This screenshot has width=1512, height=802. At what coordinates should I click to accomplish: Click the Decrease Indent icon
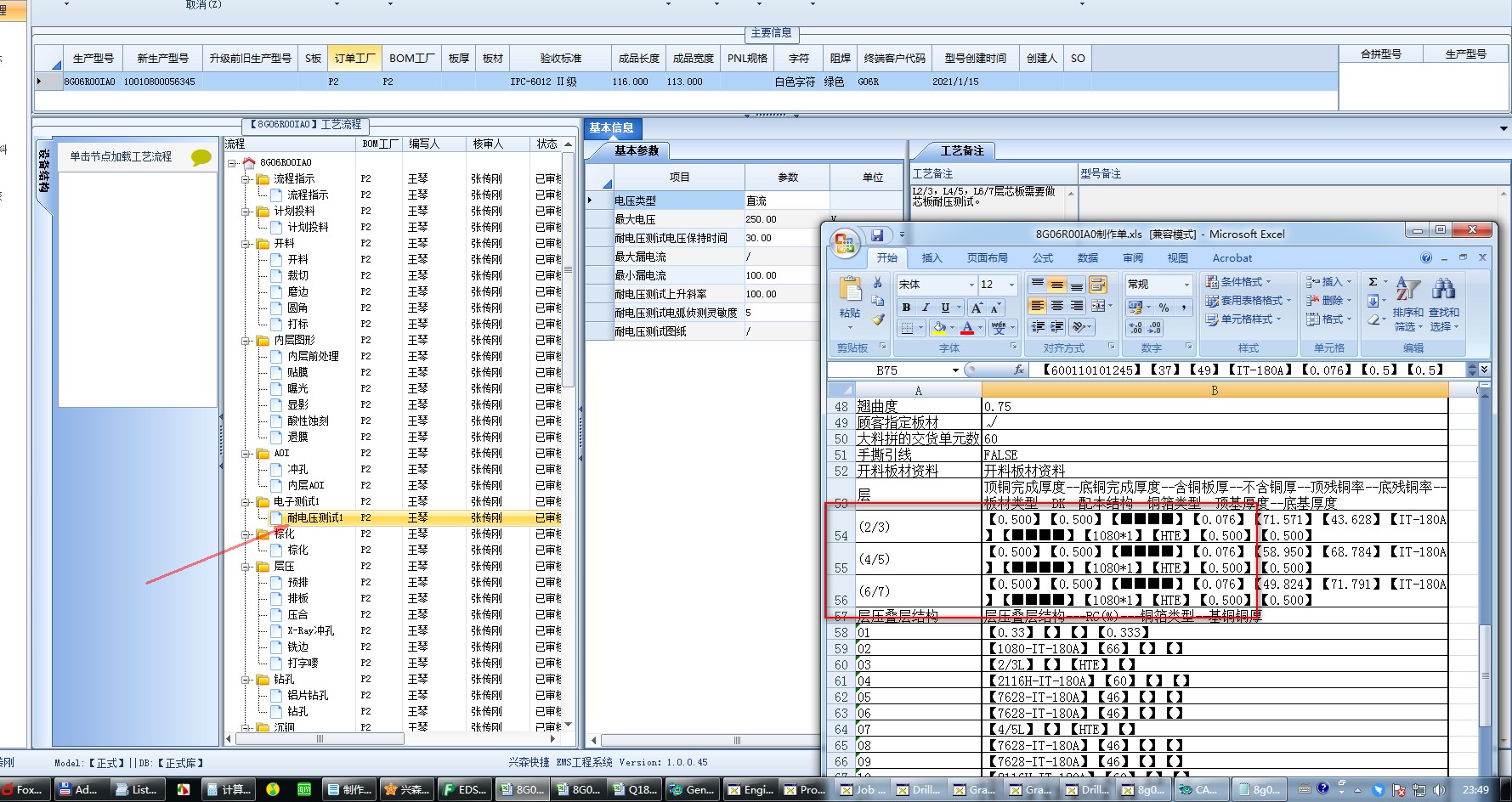pyautogui.click(x=1037, y=327)
